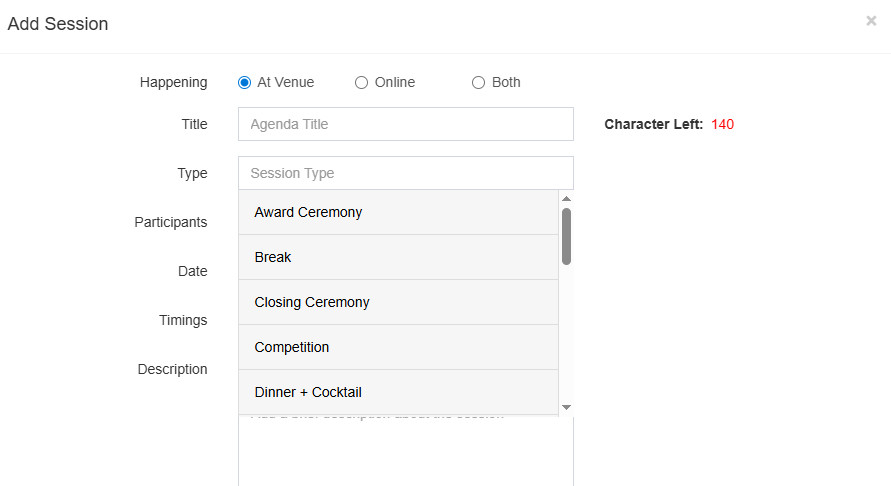Viewport: 891px width, 486px height.
Task: Select the At Venue radio button
Action: tap(244, 83)
